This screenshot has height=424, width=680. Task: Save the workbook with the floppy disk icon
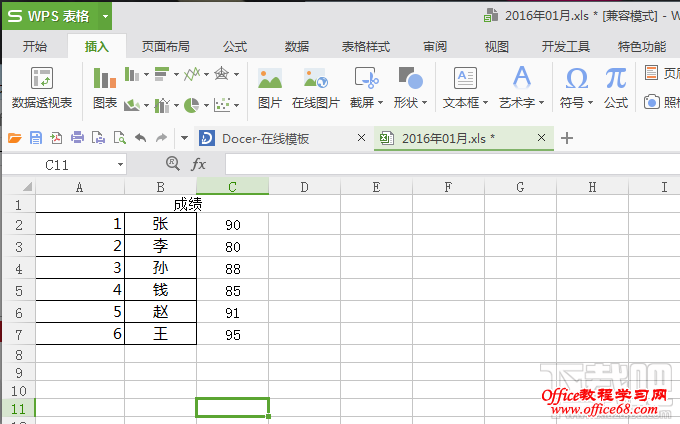(36, 138)
